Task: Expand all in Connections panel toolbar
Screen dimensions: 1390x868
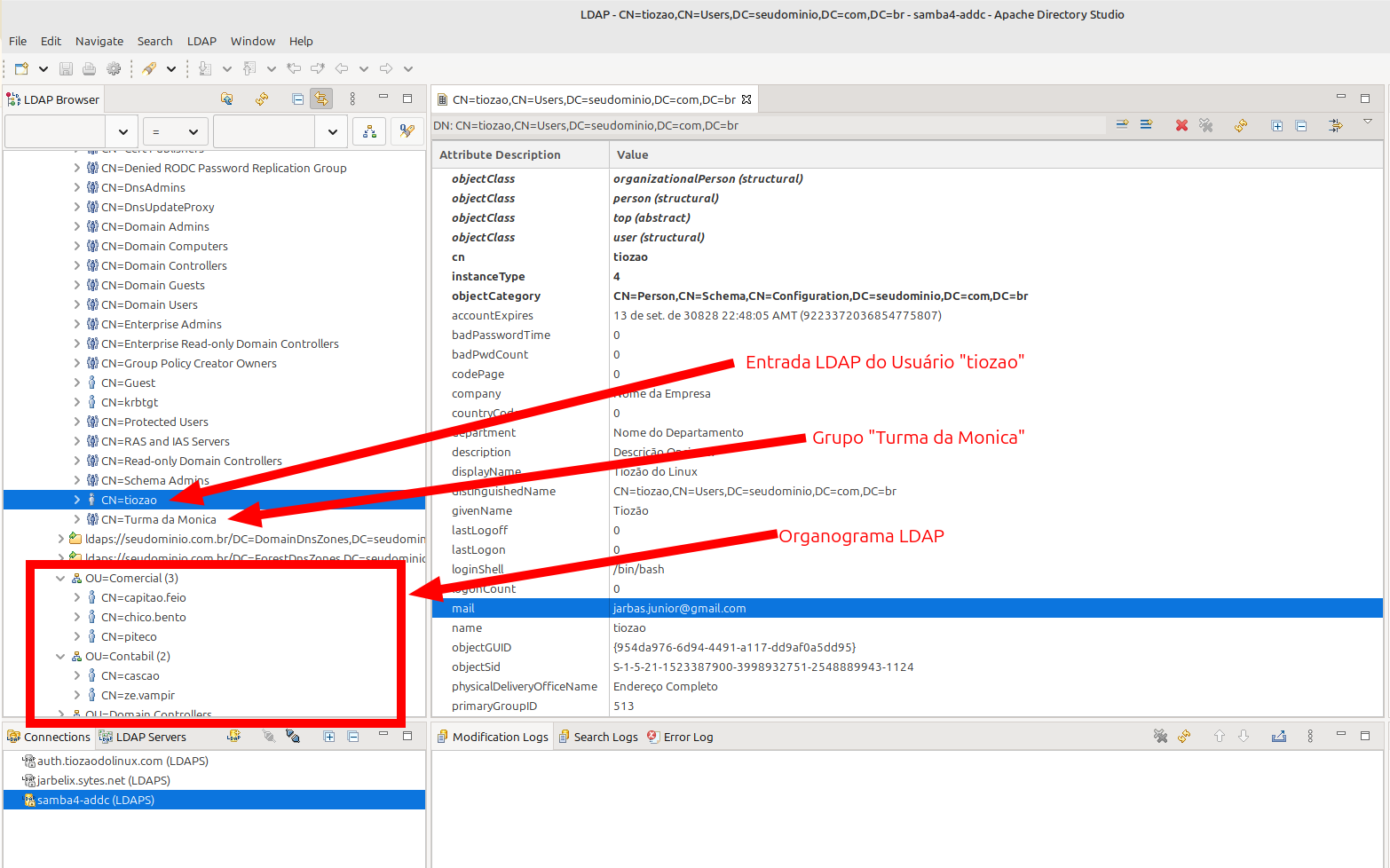Action: click(x=328, y=736)
